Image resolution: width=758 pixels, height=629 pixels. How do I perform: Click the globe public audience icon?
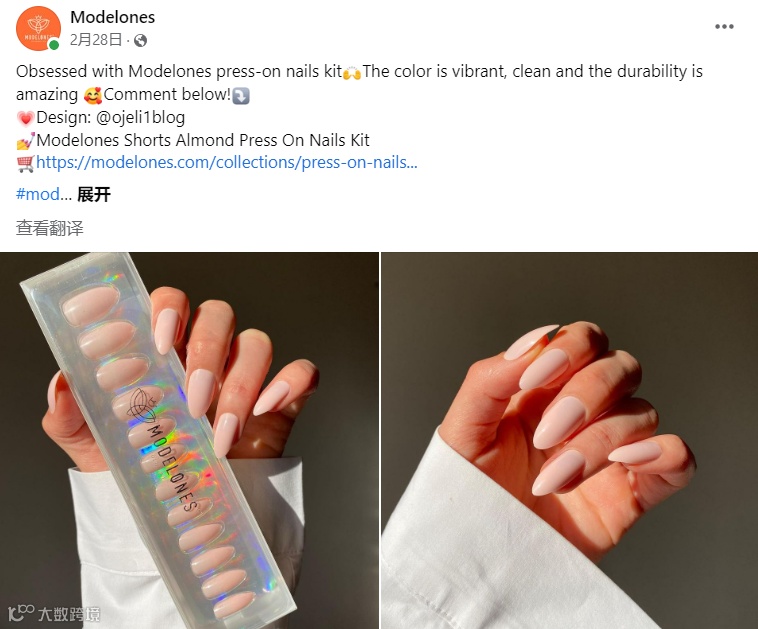click(140, 41)
